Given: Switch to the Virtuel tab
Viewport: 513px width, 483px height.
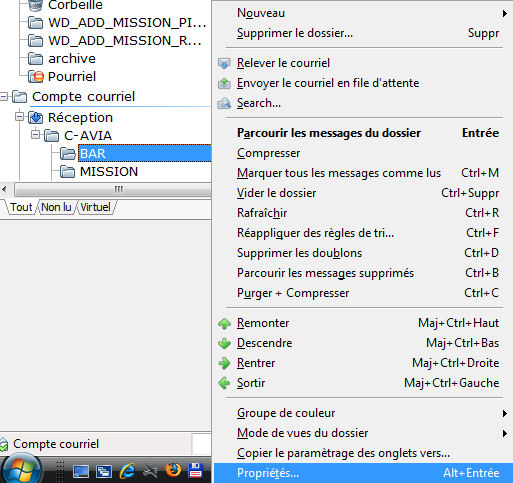Looking at the screenshot, I should [x=96, y=207].
